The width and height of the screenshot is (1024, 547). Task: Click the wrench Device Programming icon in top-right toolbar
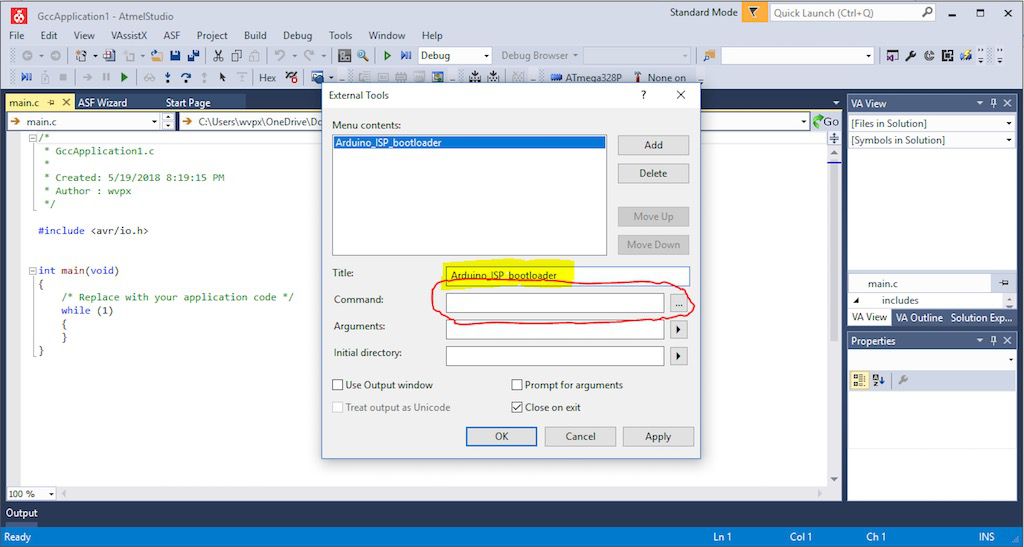click(911, 55)
